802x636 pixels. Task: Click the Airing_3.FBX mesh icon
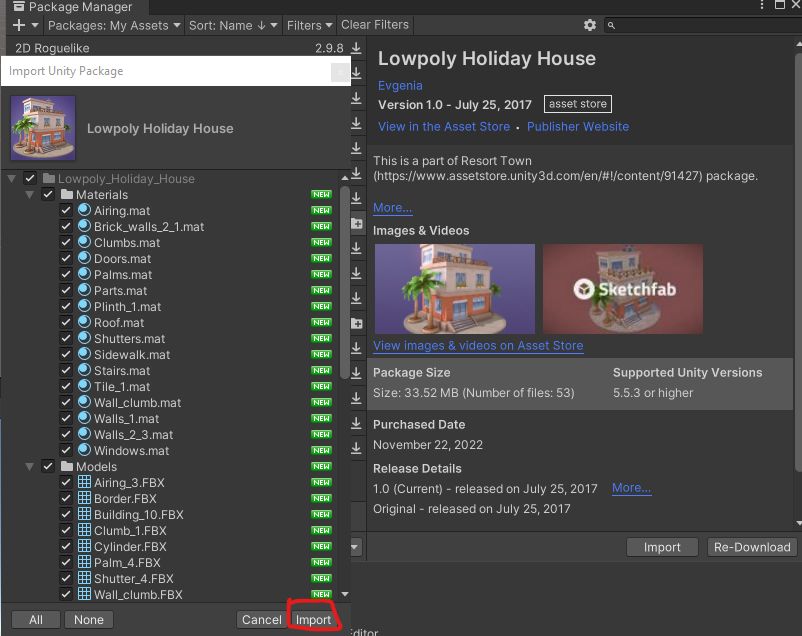coord(84,482)
